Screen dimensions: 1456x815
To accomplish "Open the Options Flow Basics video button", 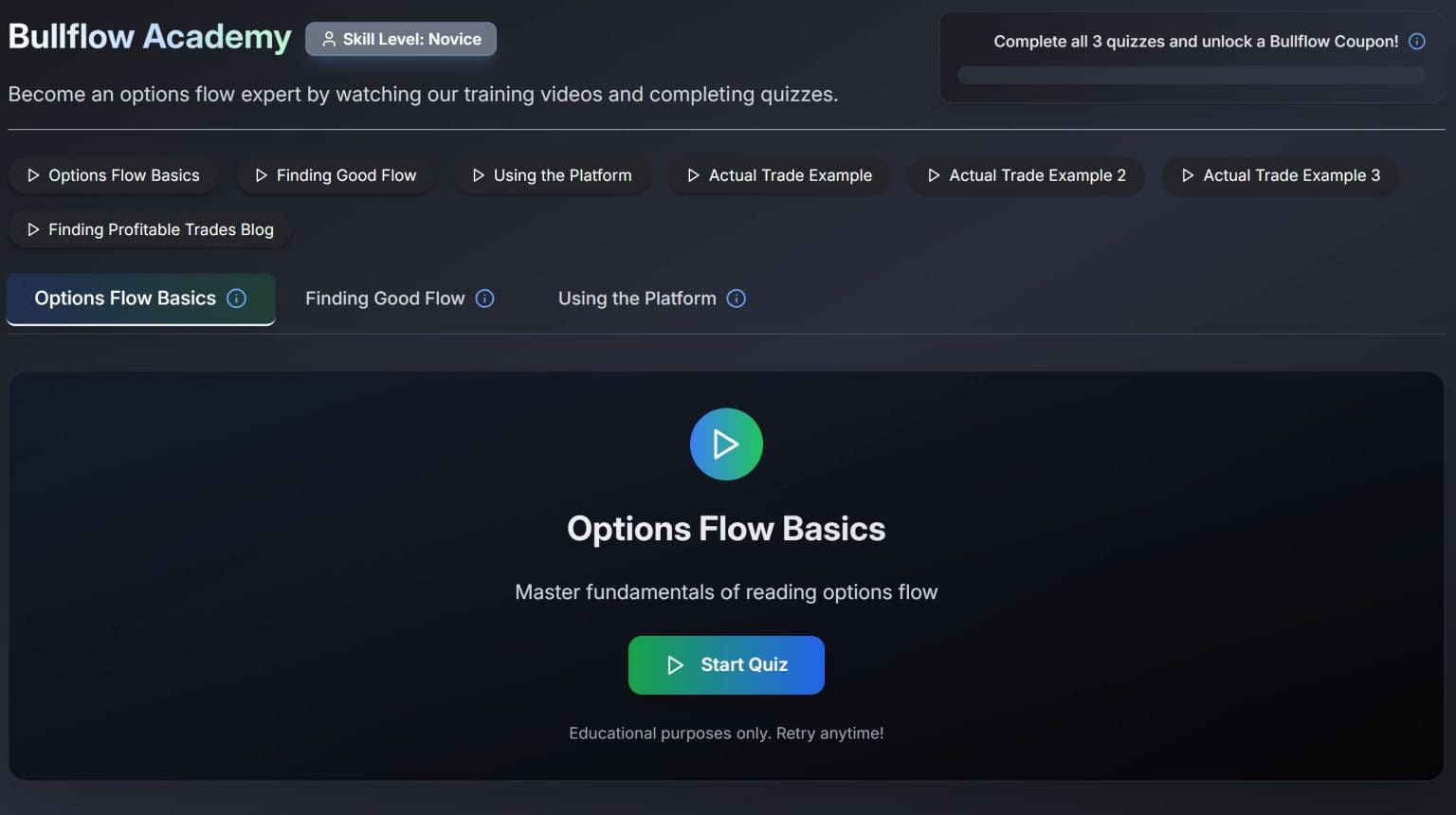I will coord(113,175).
